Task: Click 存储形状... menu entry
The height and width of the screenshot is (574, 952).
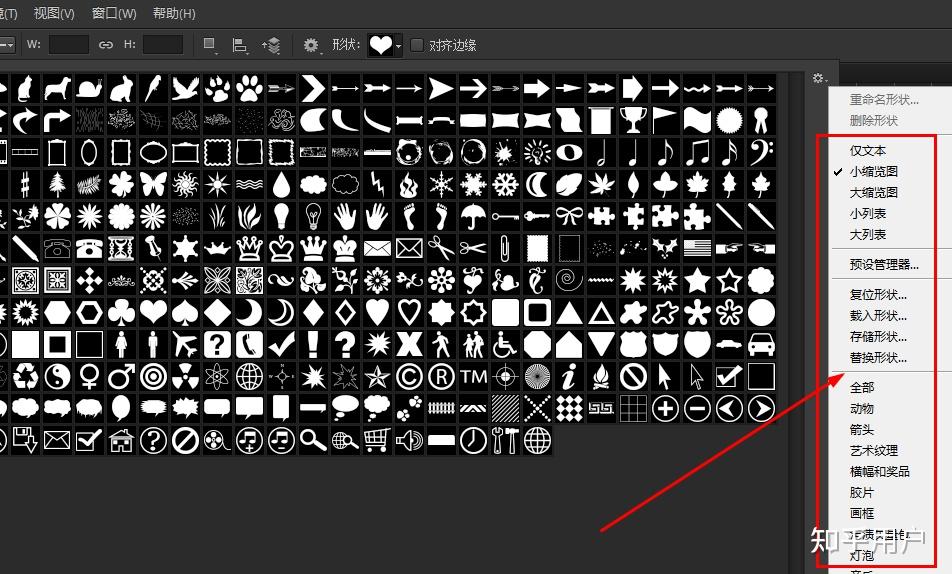Action: (x=878, y=337)
